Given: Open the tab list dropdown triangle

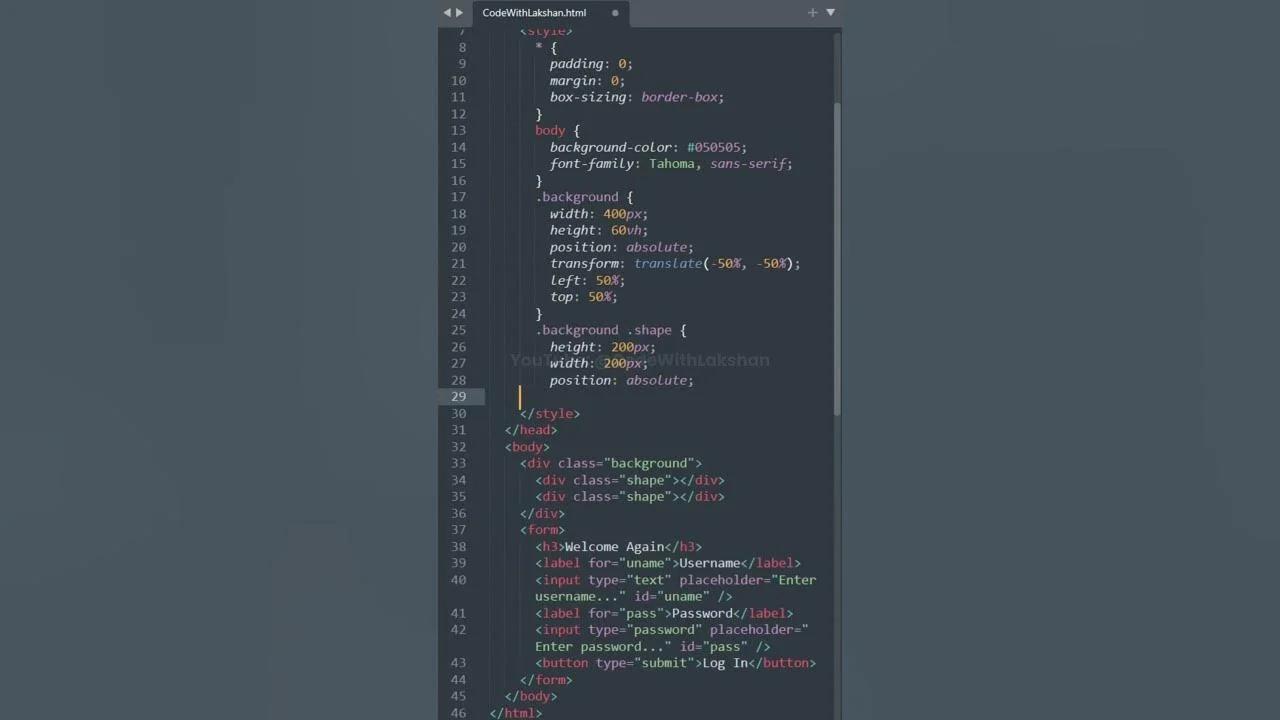Looking at the screenshot, I should [830, 13].
